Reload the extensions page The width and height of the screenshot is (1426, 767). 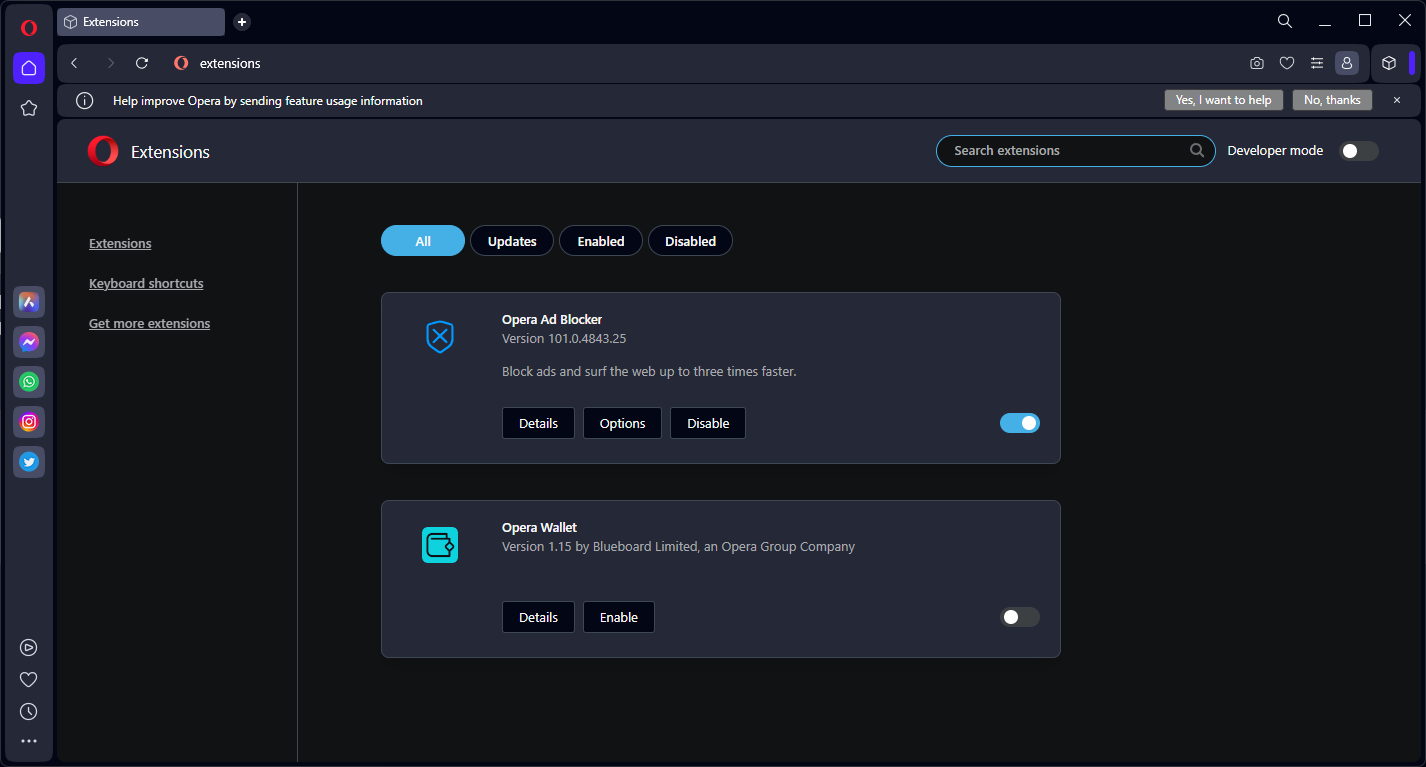142,63
